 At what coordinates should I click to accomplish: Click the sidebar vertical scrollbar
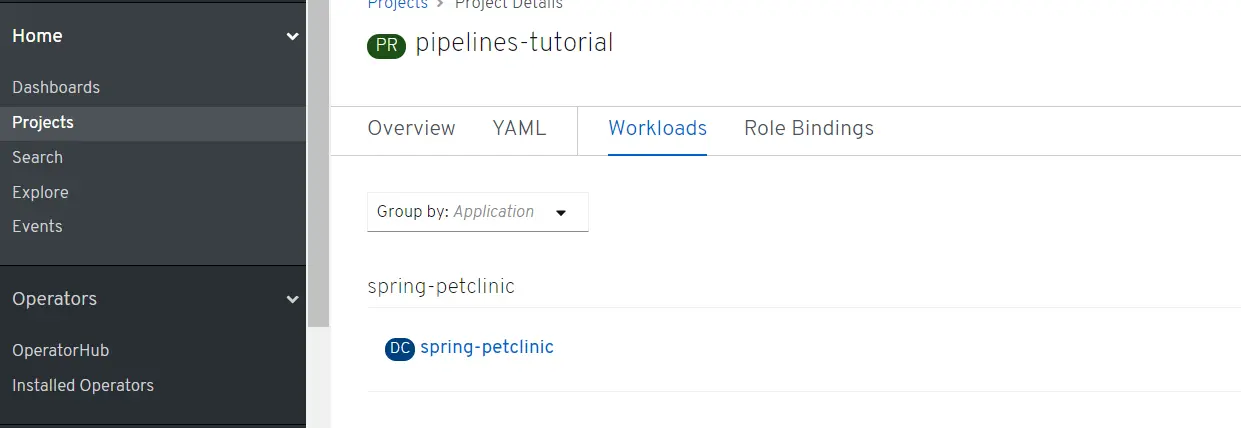click(x=318, y=160)
